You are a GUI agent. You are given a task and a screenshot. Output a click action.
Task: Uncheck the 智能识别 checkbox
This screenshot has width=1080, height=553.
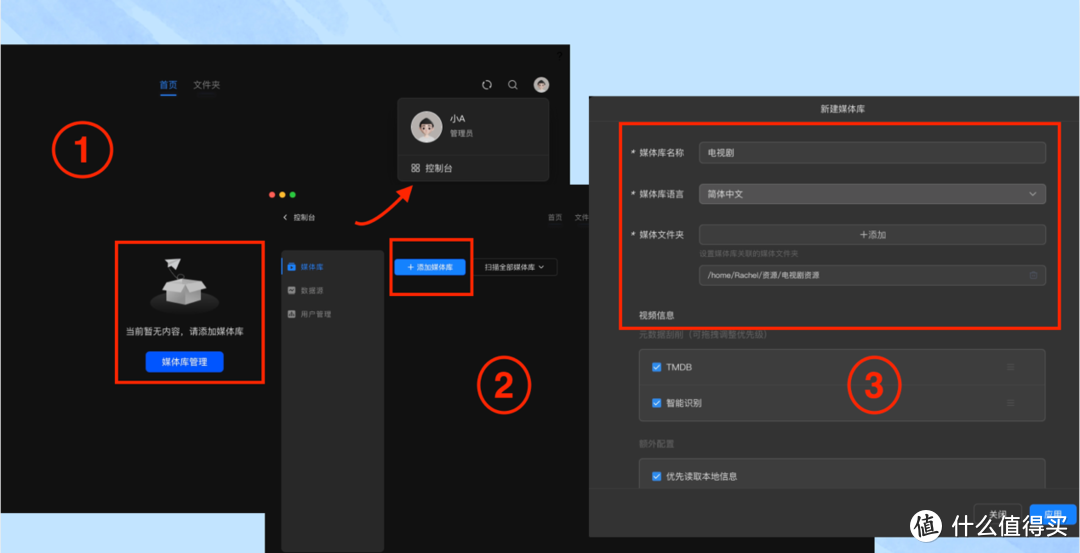(x=656, y=403)
